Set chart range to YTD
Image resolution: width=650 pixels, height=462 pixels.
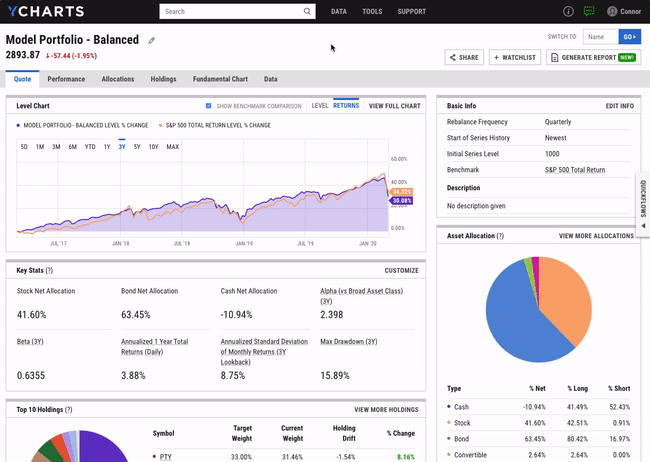pos(90,146)
